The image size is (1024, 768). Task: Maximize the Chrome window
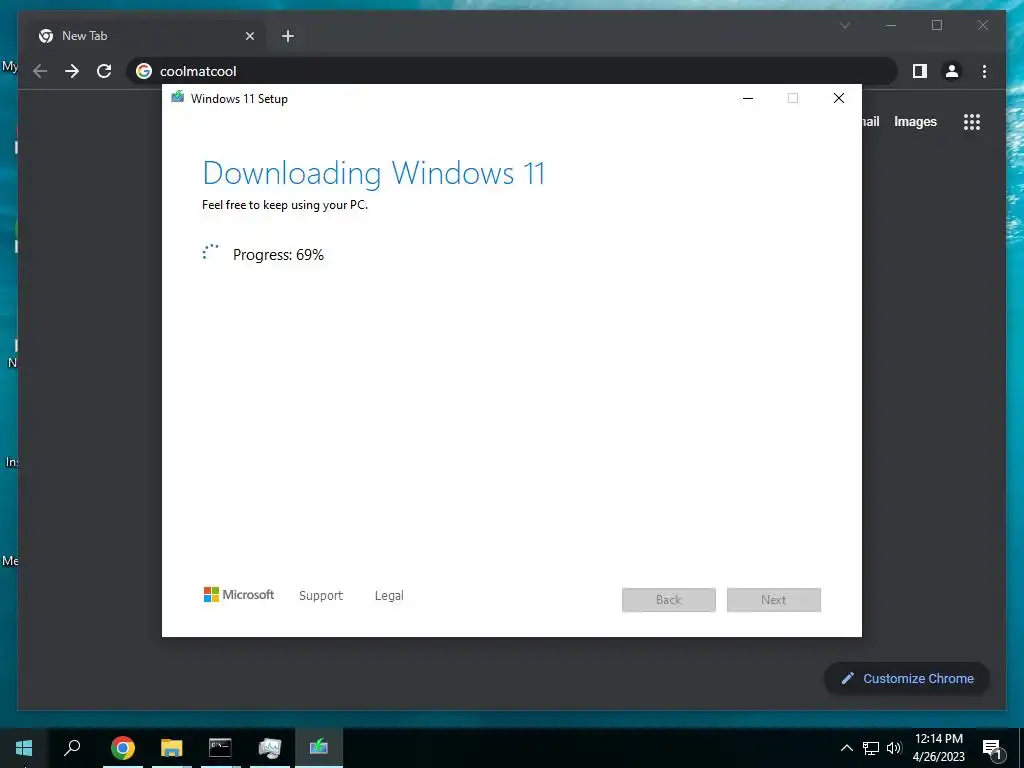[936, 25]
